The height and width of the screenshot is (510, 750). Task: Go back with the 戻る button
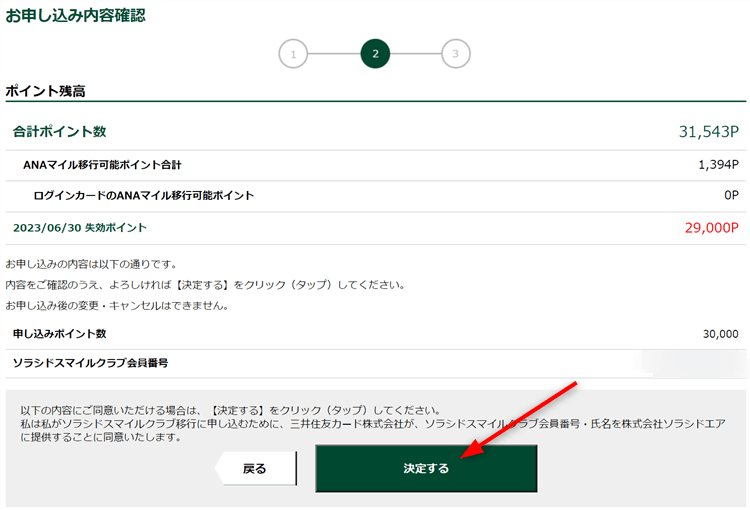[255, 468]
